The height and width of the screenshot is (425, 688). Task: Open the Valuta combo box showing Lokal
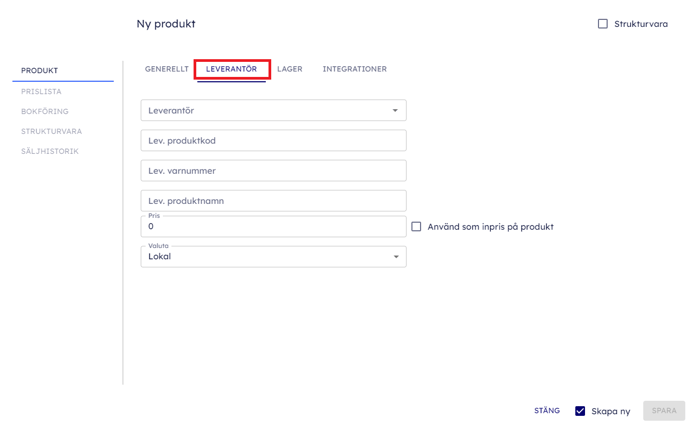pyautogui.click(x=265, y=257)
